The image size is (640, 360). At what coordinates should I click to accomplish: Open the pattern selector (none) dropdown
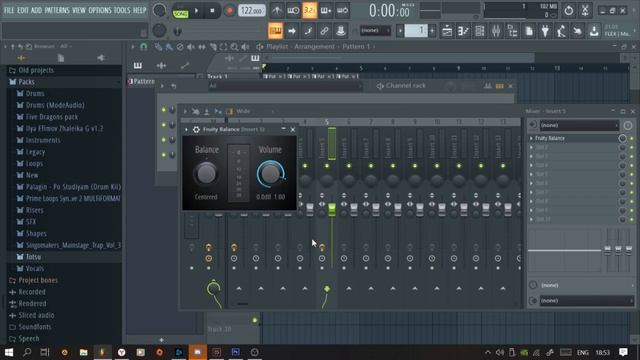pyautogui.click(x=375, y=31)
